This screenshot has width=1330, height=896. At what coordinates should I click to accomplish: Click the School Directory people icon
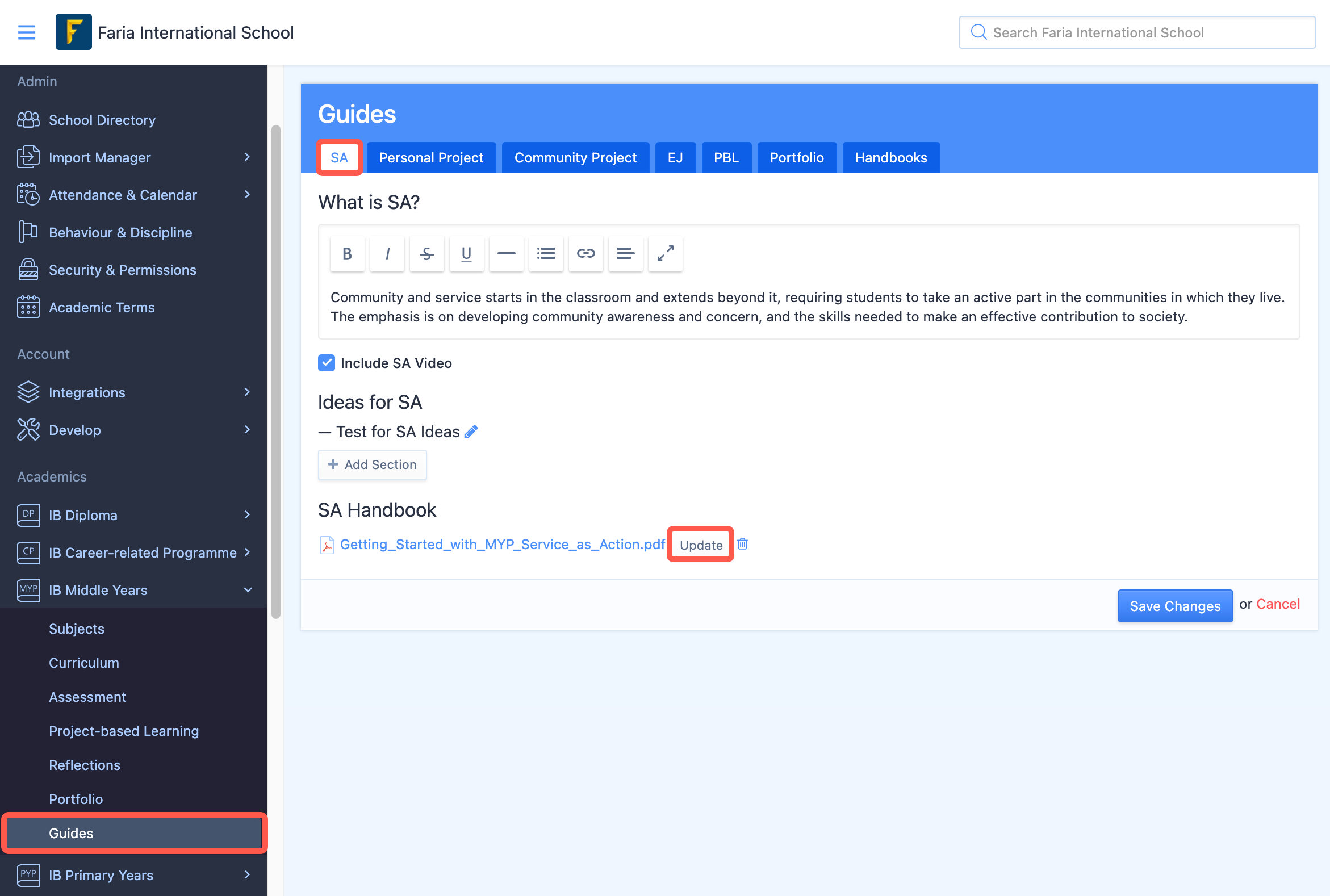28,120
